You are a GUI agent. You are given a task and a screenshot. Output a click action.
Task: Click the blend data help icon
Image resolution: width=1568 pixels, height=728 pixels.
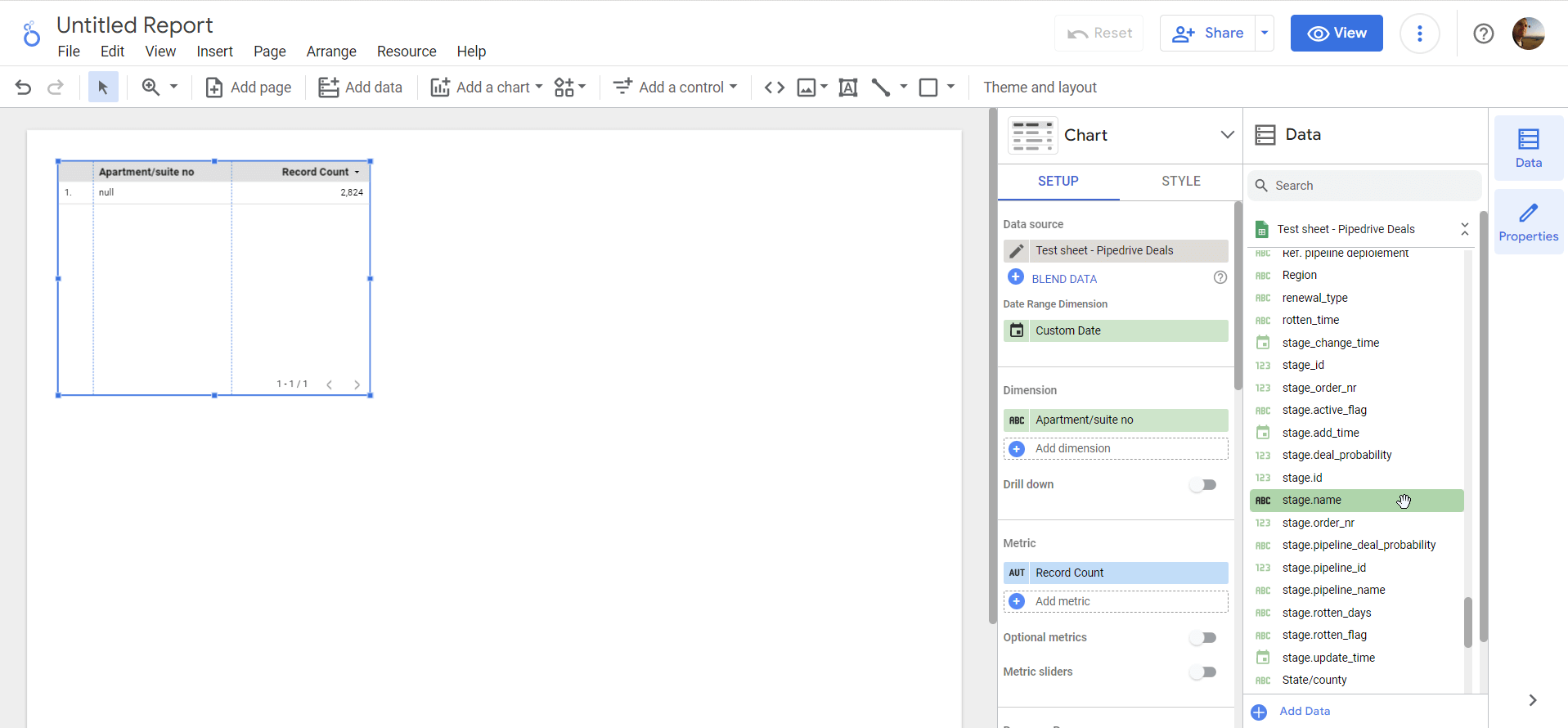1220,278
